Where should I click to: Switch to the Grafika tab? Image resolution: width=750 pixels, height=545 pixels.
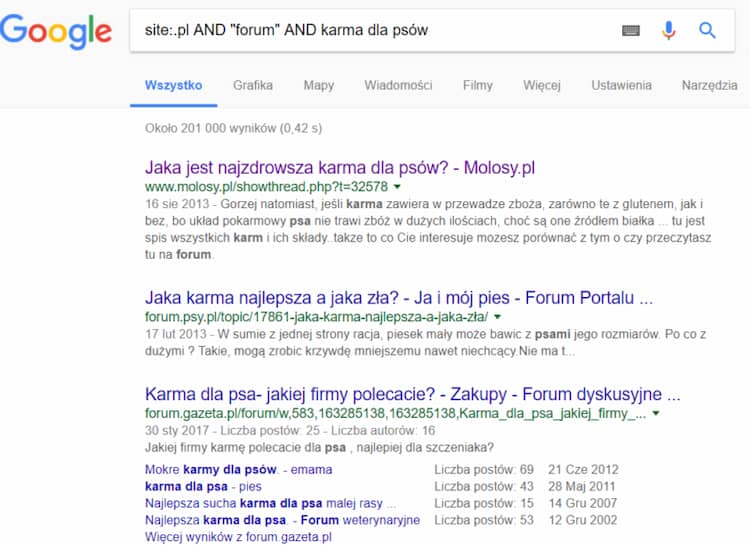253,86
